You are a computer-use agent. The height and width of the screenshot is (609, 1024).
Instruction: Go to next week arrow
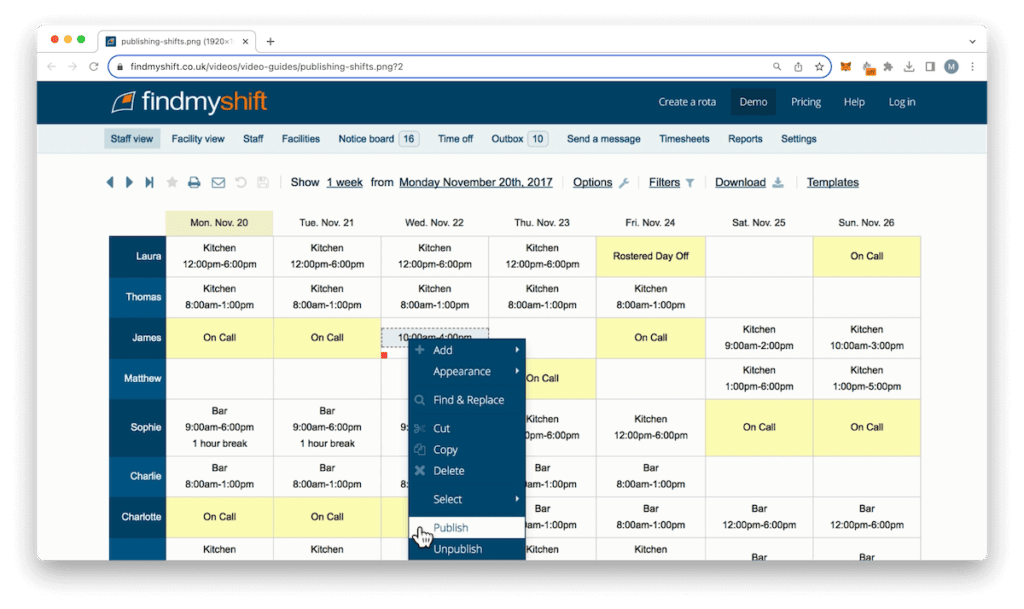tap(129, 182)
